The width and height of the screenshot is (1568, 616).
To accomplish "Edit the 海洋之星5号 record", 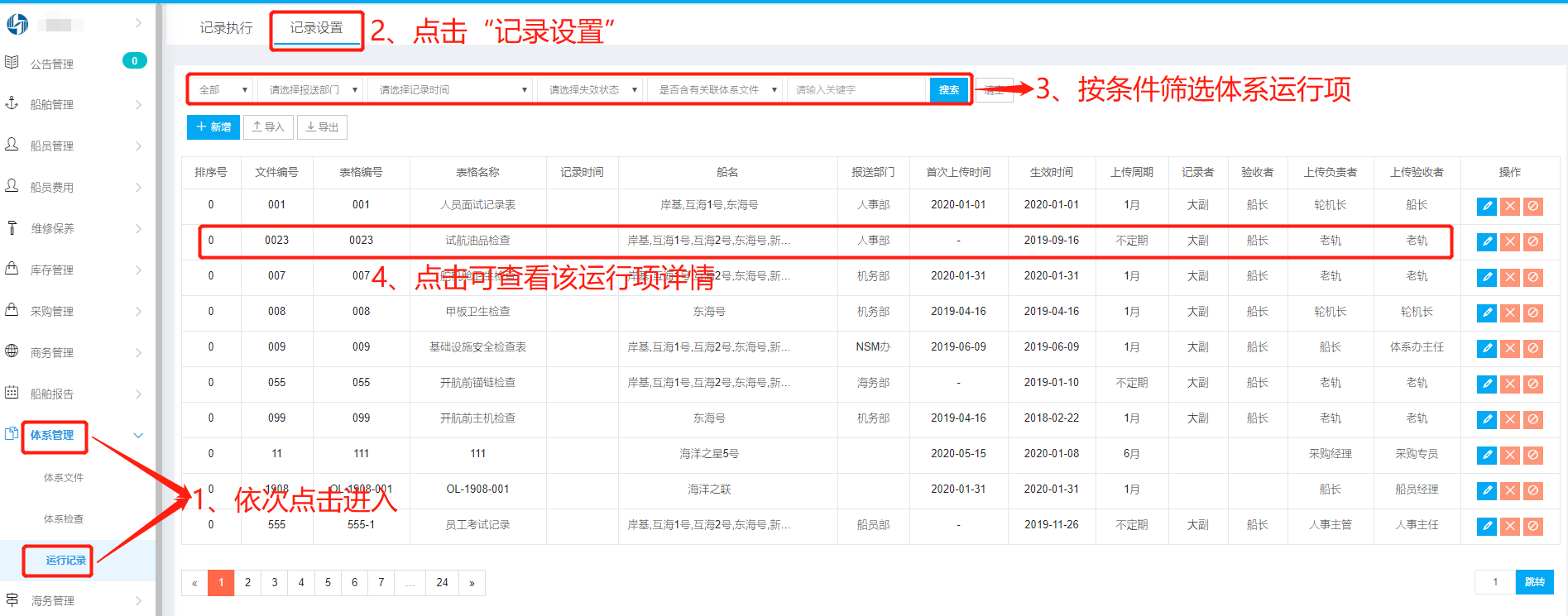I will coord(1486,455).
